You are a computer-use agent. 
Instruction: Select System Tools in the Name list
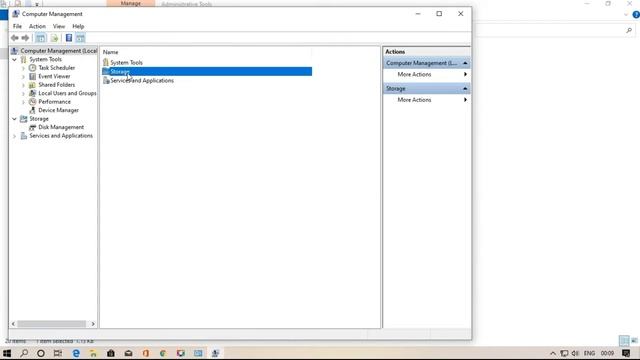[x=126, y=62]
